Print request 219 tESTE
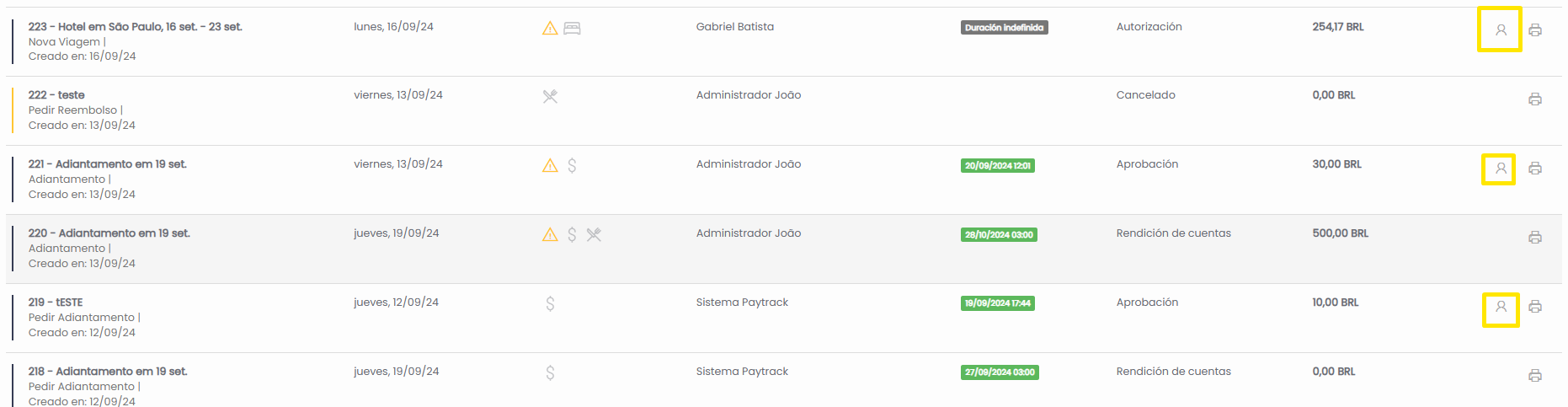This screenshot has height=407, width=1568. click(1535, 307)
